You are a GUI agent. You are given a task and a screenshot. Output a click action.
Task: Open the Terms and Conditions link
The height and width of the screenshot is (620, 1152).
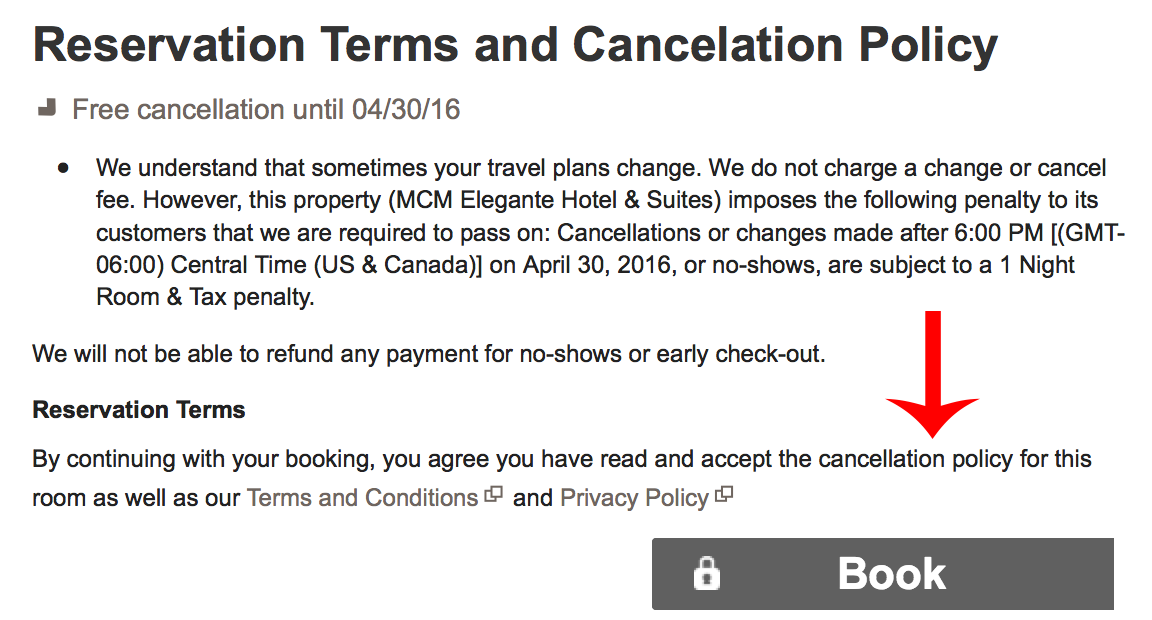coord(362,498)
